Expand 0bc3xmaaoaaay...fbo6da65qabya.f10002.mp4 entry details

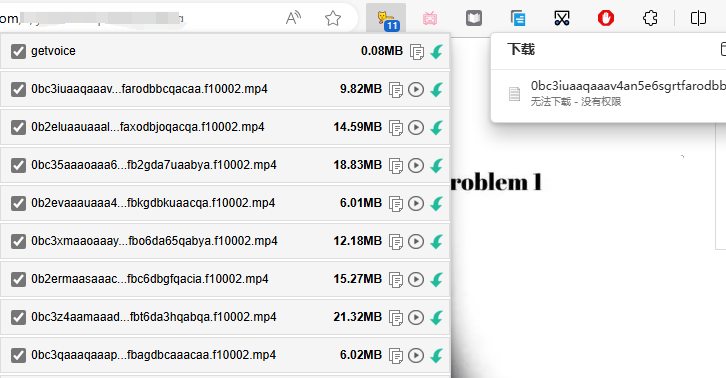pyautogui.click(x=154, y=241)
